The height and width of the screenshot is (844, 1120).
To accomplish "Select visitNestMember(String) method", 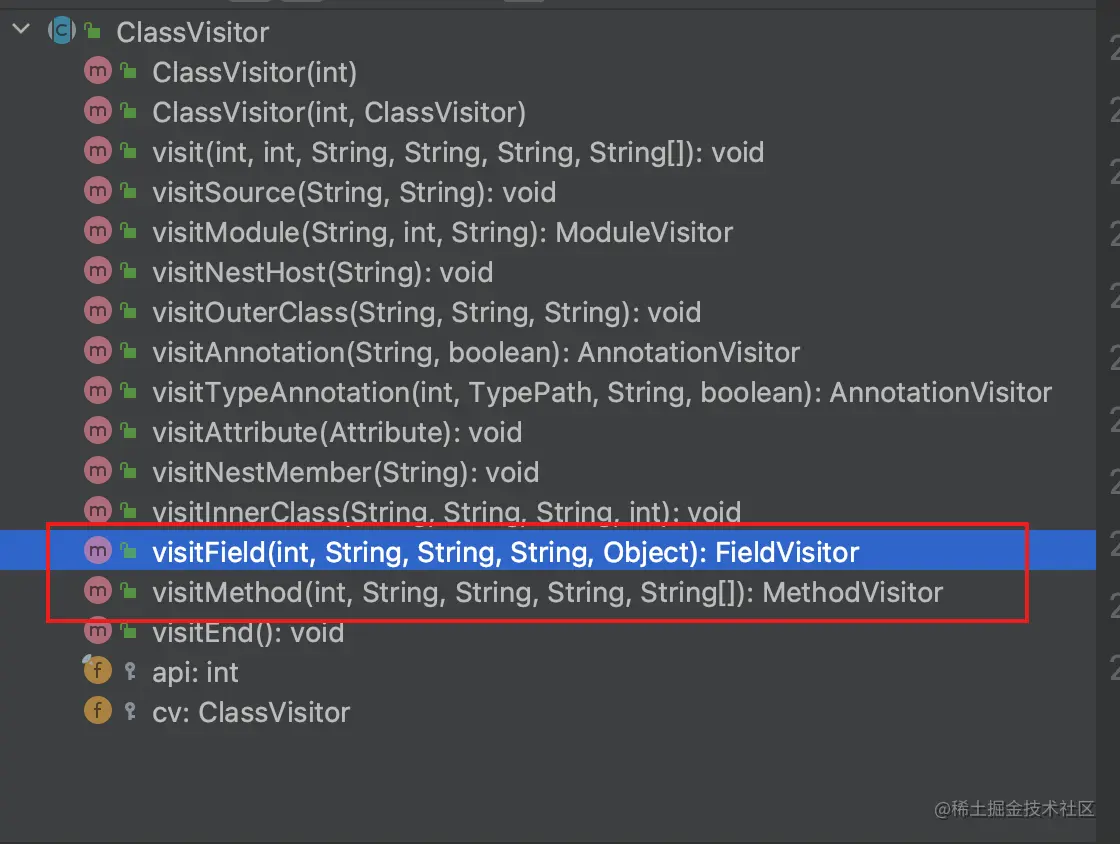I will pos(345,472).
